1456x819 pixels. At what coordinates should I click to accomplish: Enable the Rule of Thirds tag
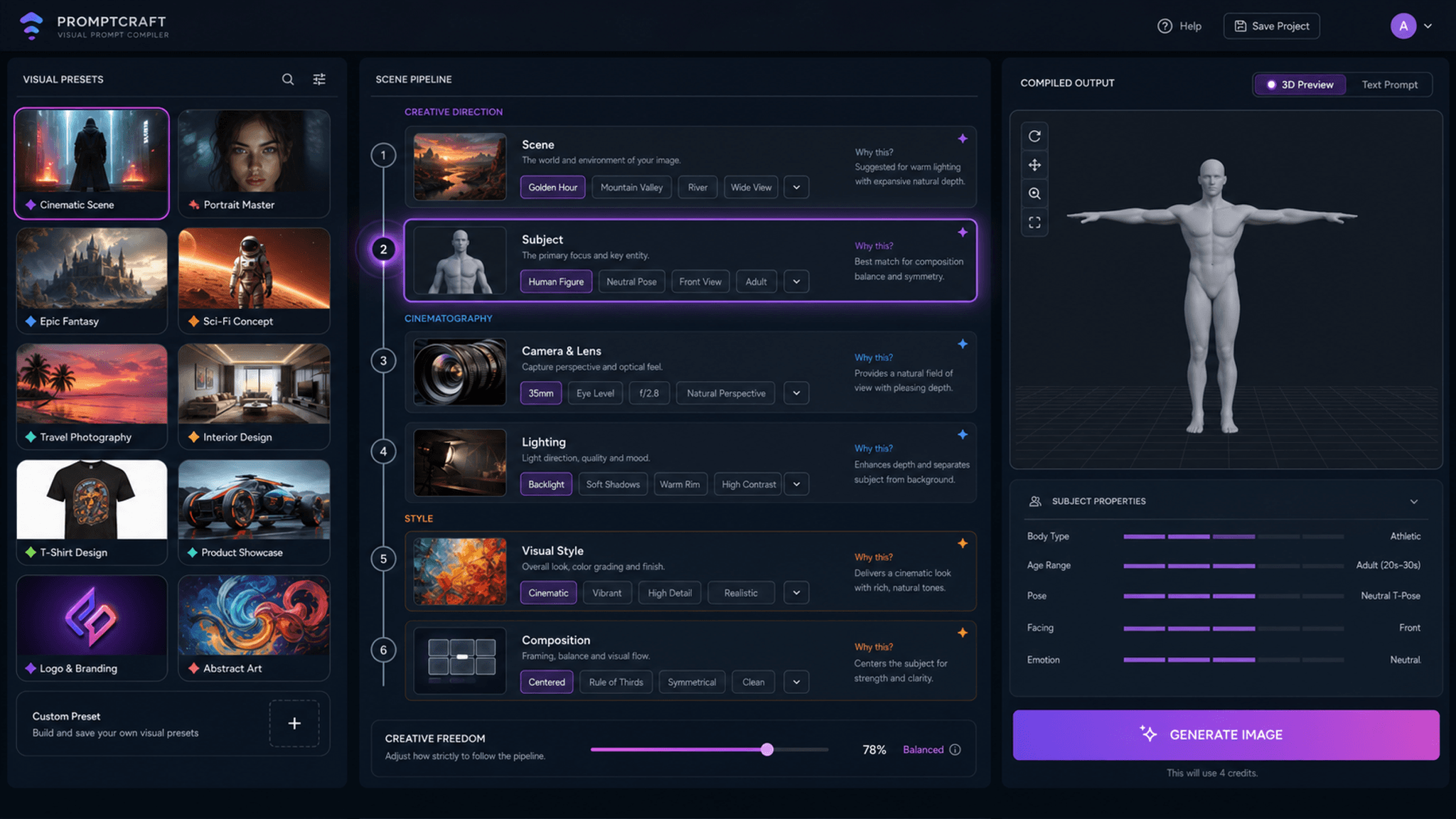coord(616,682)
